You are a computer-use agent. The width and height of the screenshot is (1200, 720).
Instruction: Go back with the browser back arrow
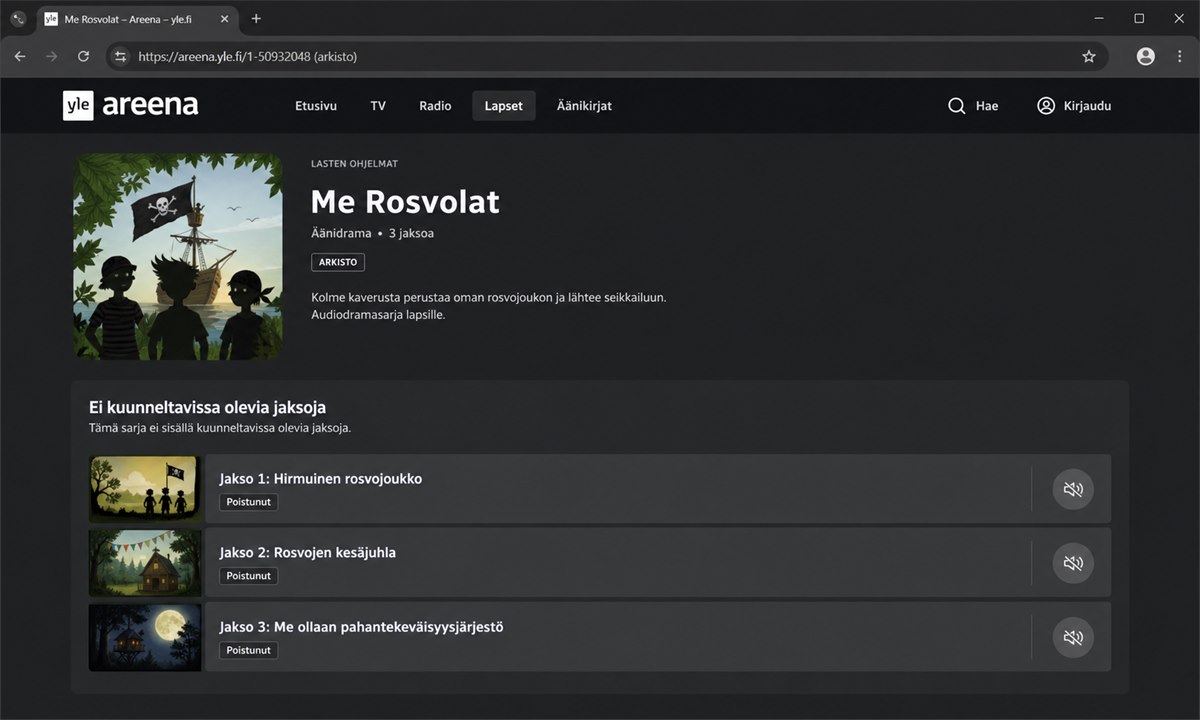[20, 56]
